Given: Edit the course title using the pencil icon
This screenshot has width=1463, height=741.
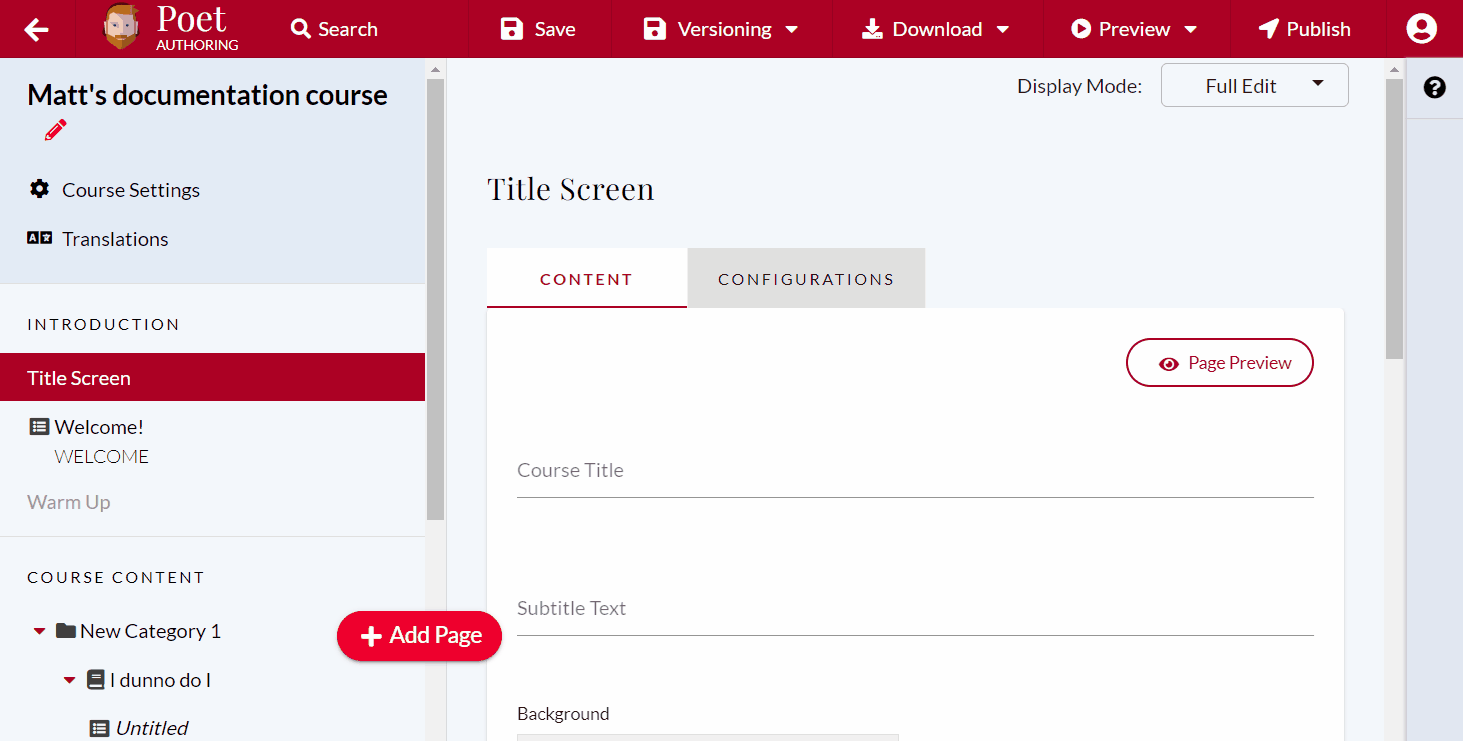Looking at the screenshot, I should [x=55, y=130].
